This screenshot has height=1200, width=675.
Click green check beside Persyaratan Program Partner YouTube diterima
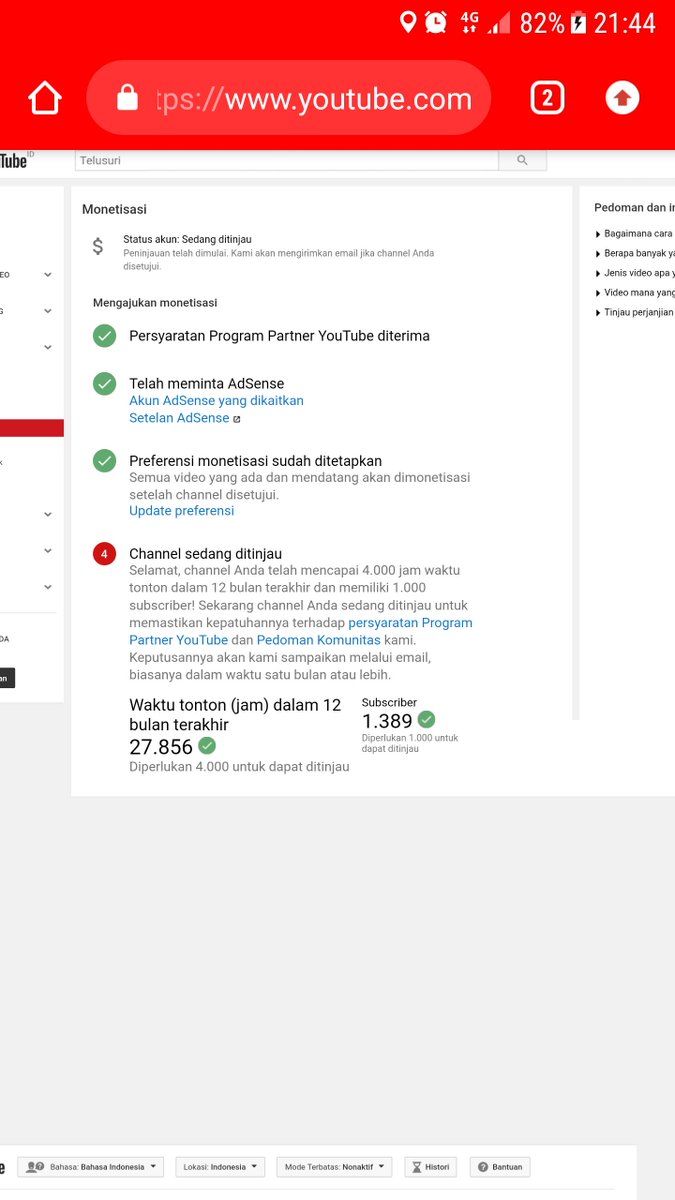pos(104,336)
